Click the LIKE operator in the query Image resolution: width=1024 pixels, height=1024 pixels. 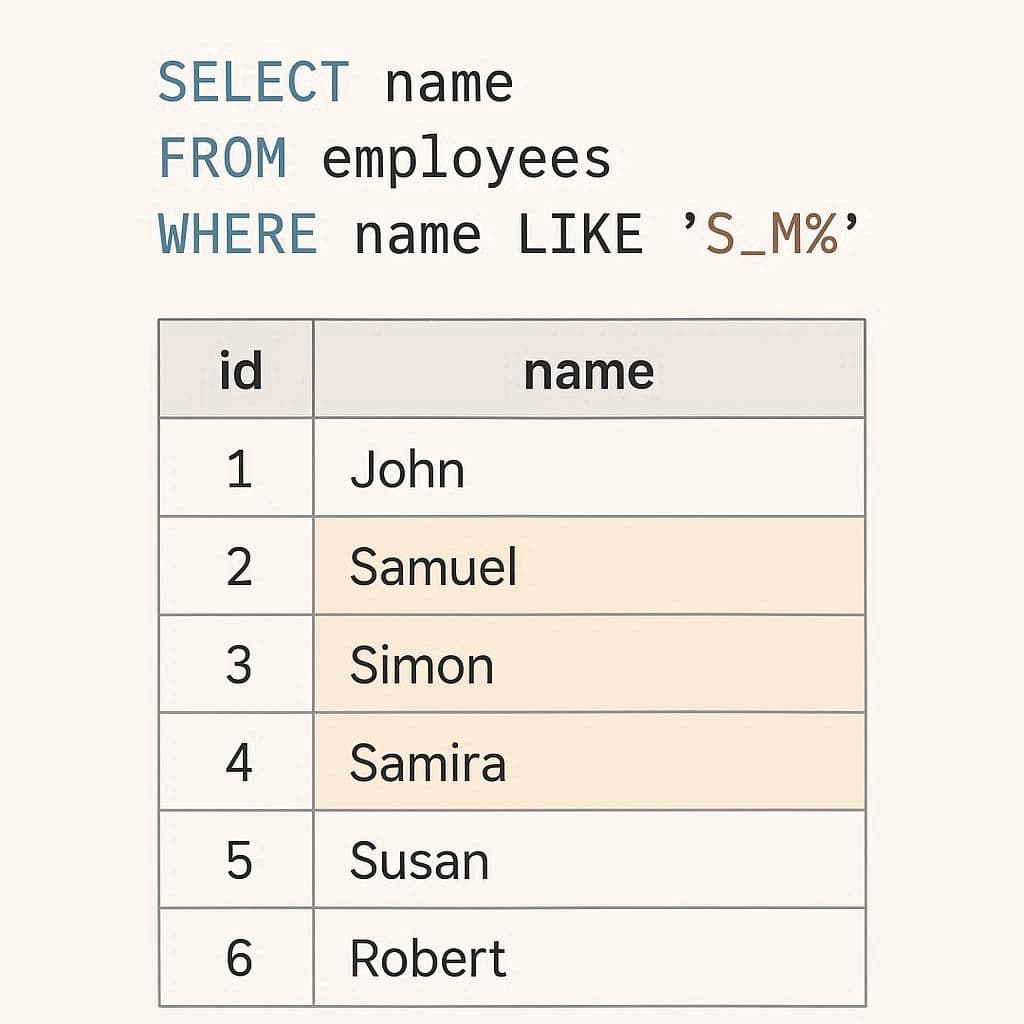coord(580,233)
